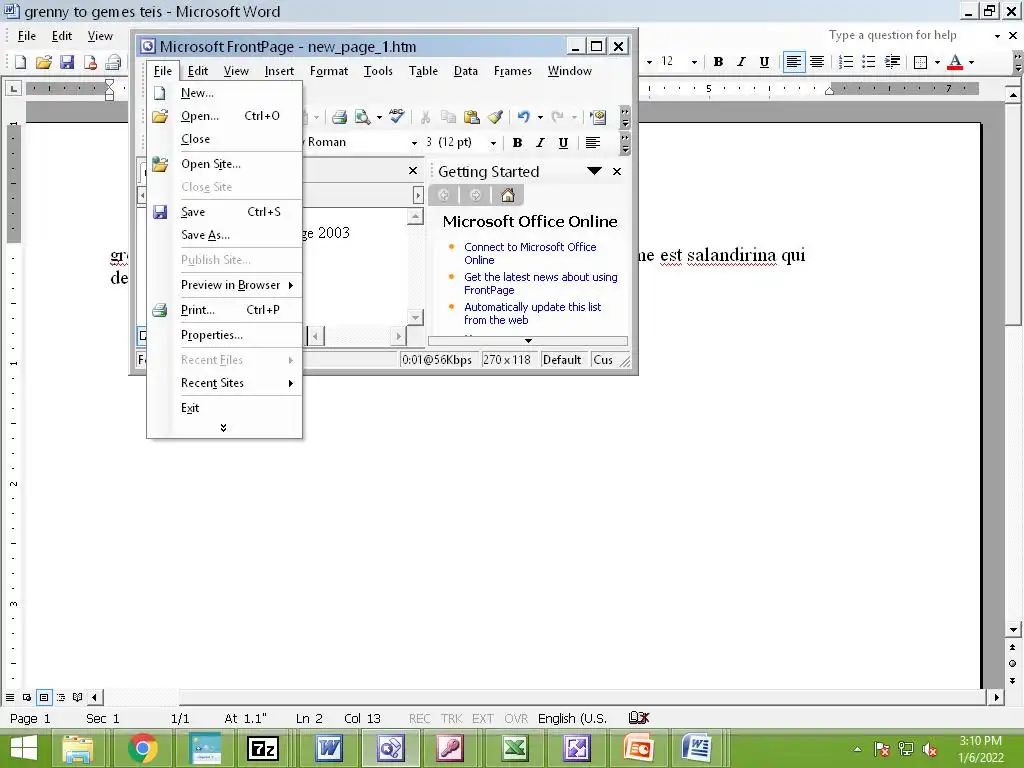Click the Open folder icon in Word toolbar
This screenshot has height=768, width=1024.
[44, 62]
